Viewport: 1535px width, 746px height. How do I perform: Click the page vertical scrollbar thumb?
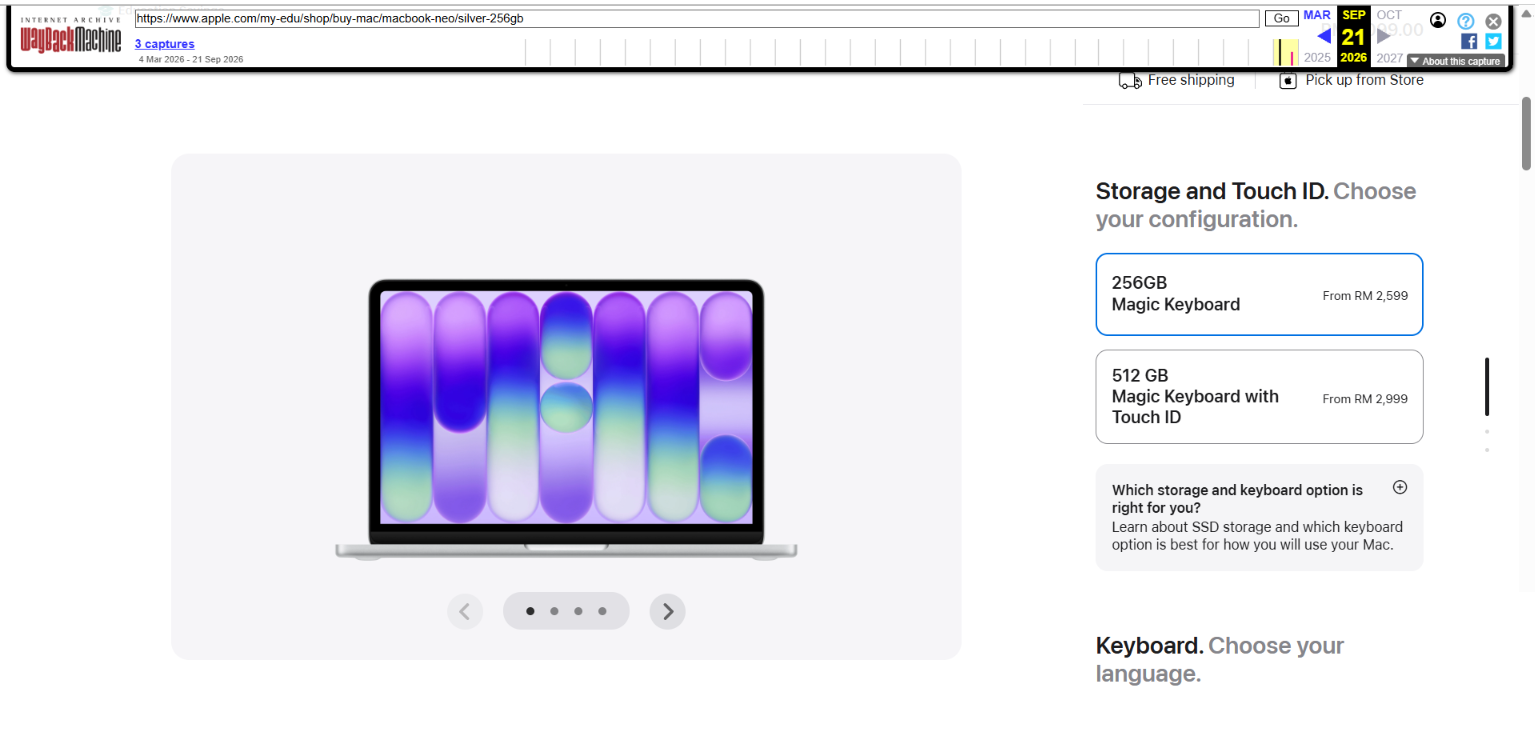tap(1527, 133)
